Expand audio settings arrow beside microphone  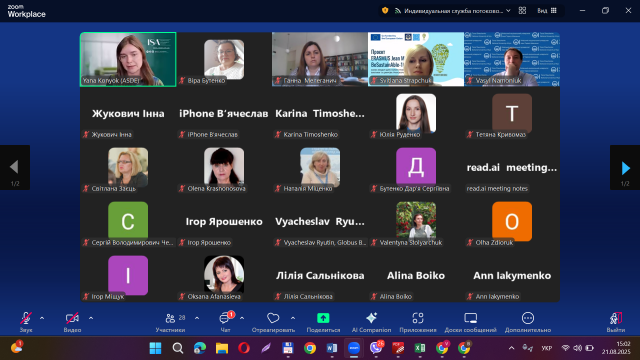(42, 318)
